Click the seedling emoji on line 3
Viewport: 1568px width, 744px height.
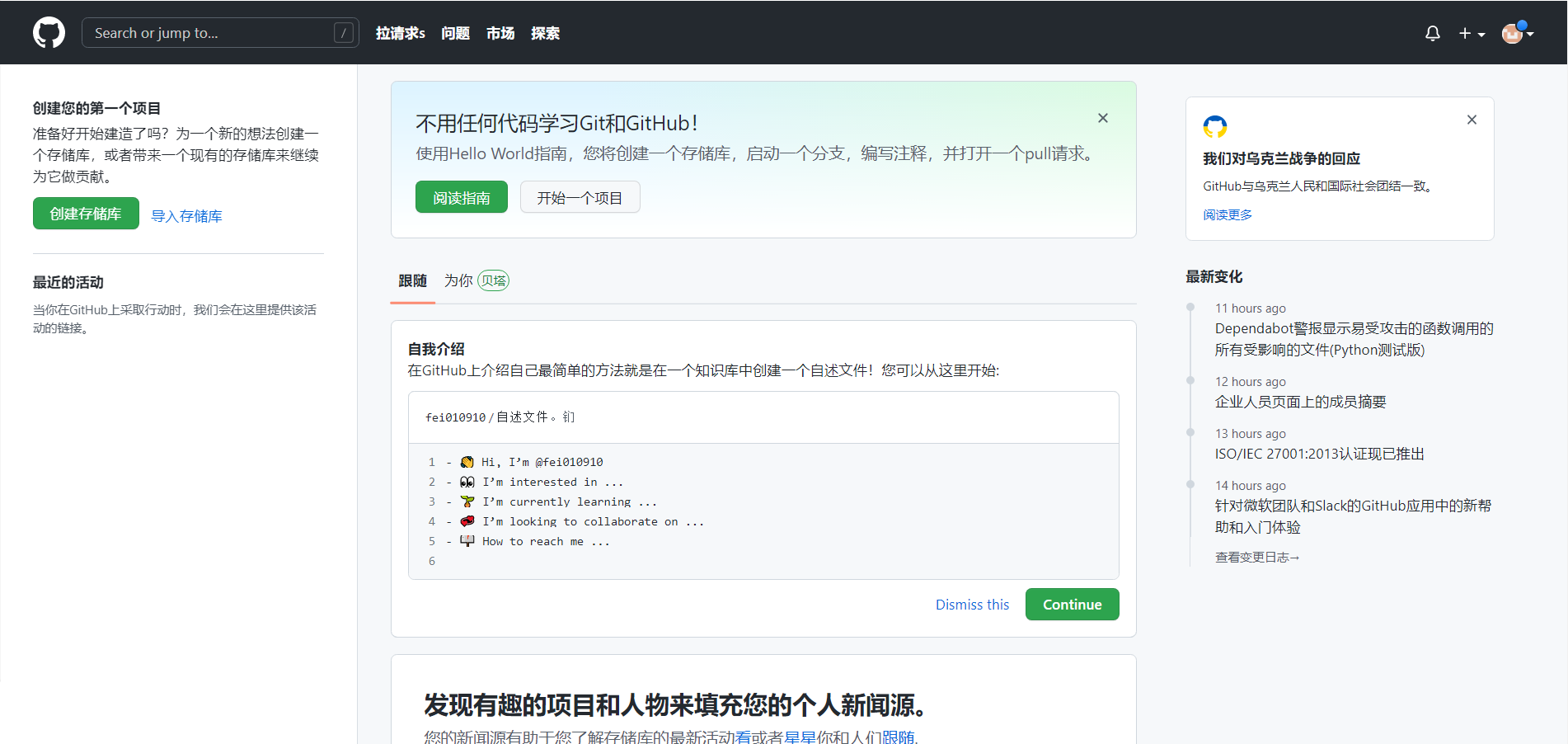pyautogui.click(x=467, y=501)
